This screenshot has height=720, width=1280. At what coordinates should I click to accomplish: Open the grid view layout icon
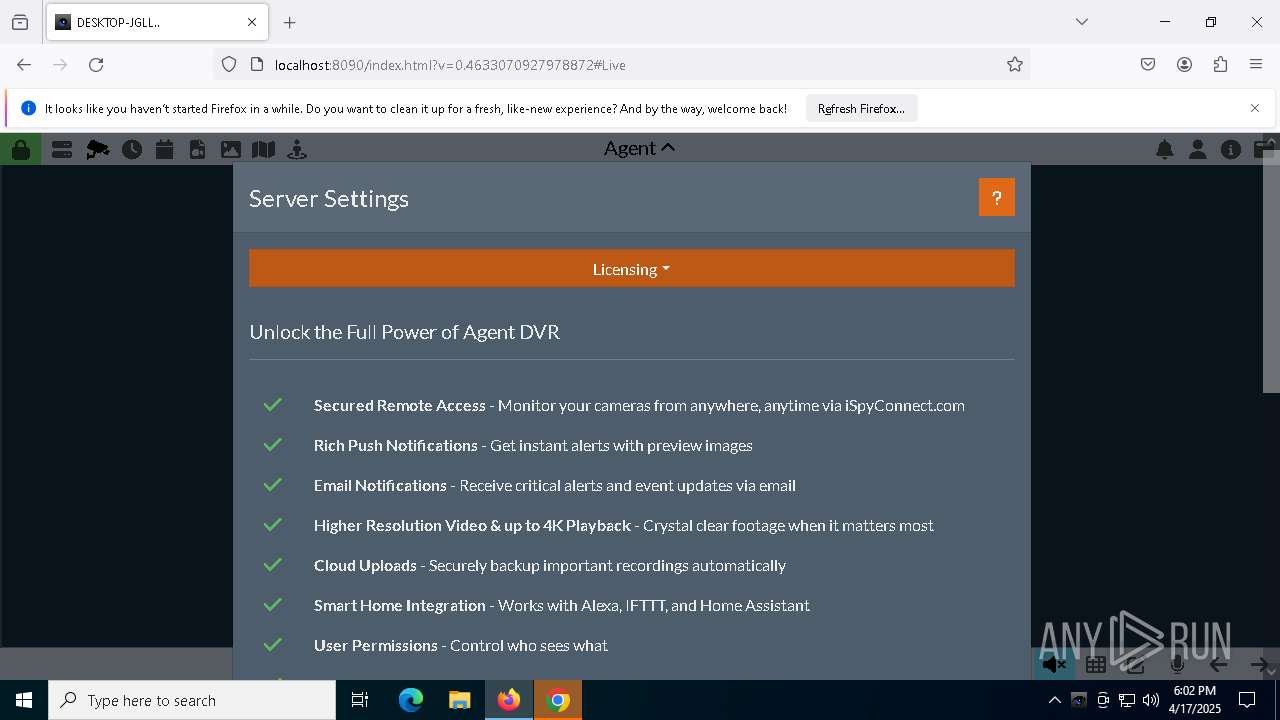point(1096,664)
